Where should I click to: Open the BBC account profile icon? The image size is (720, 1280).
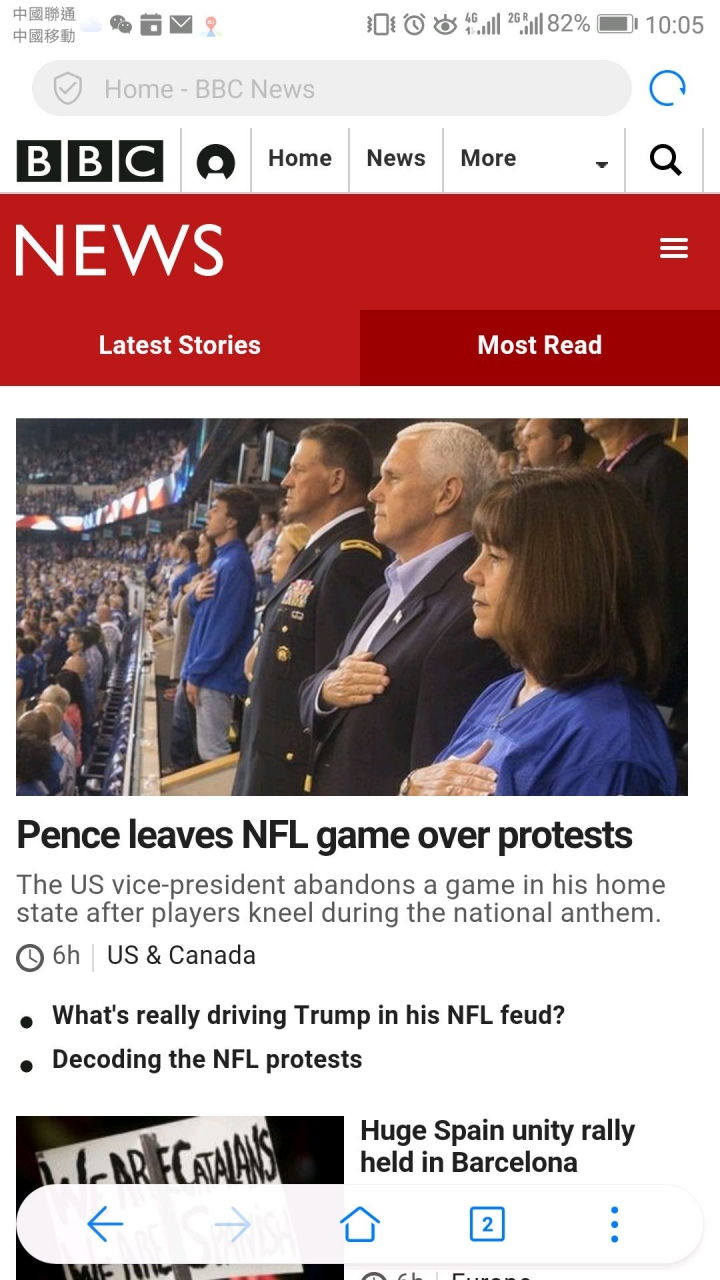tap(215, 161)
